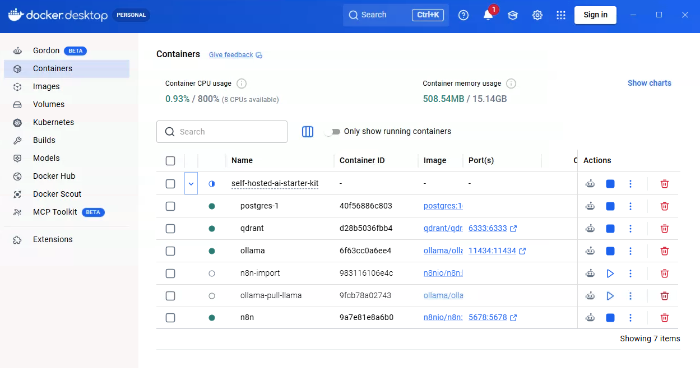Open the Learning center icon

(512, 15)
